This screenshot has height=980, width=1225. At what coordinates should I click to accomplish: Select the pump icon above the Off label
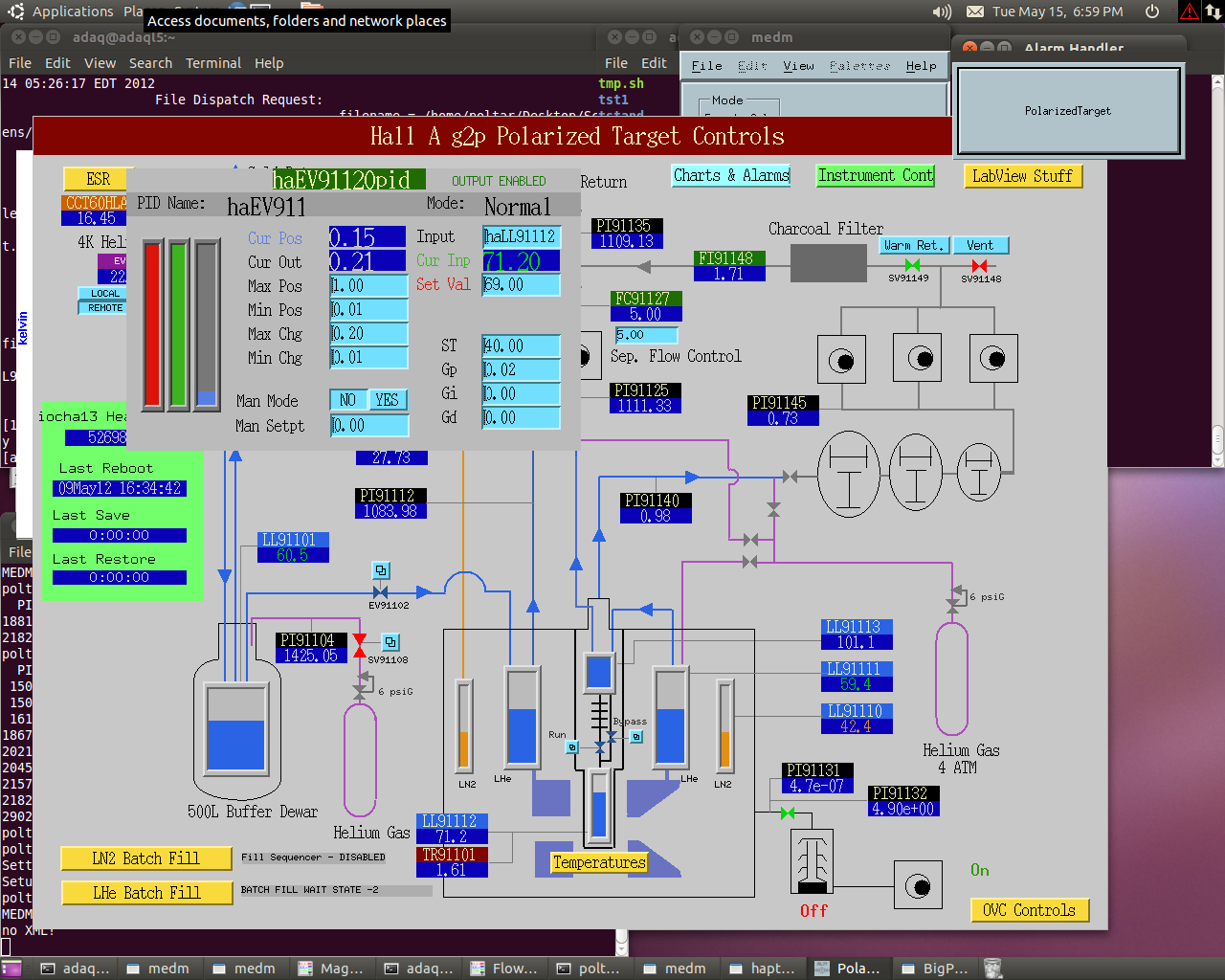[x=813, y=860]
